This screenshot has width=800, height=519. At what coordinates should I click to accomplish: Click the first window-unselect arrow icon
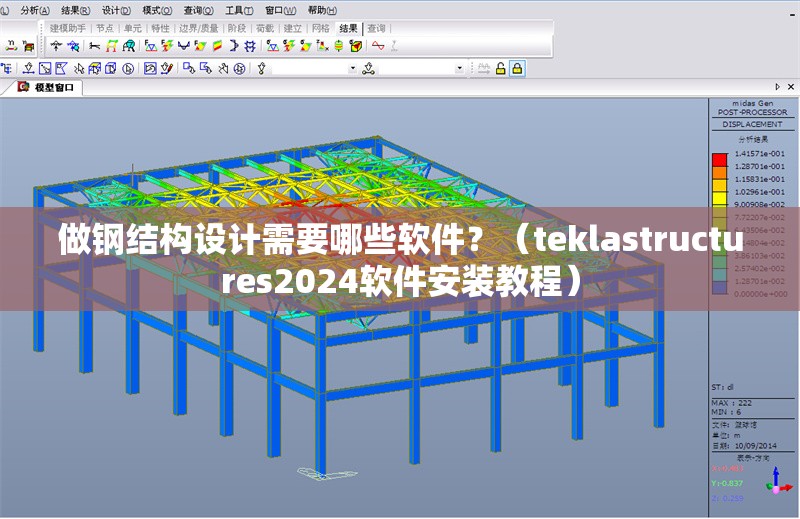[x=189, y=68]
